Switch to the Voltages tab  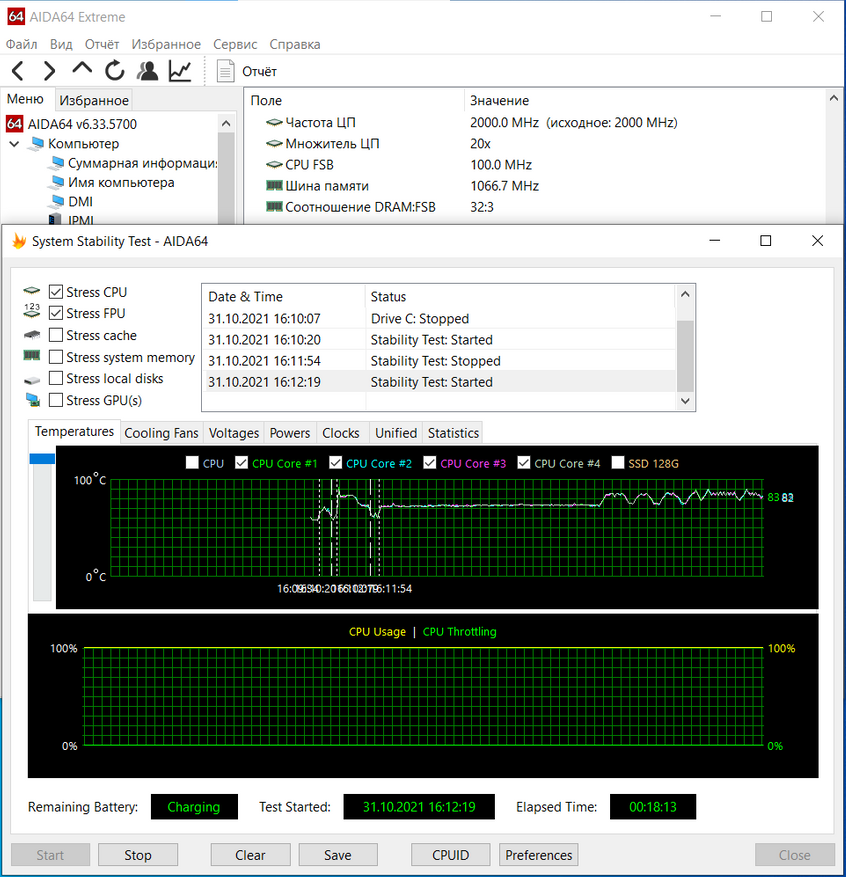point(234,433)
